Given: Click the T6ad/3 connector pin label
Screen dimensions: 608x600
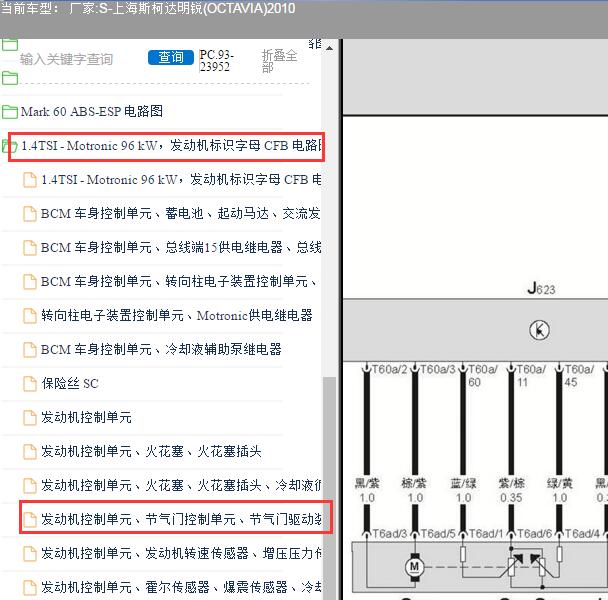Looking at the screenshot, I should coord(390,534).
